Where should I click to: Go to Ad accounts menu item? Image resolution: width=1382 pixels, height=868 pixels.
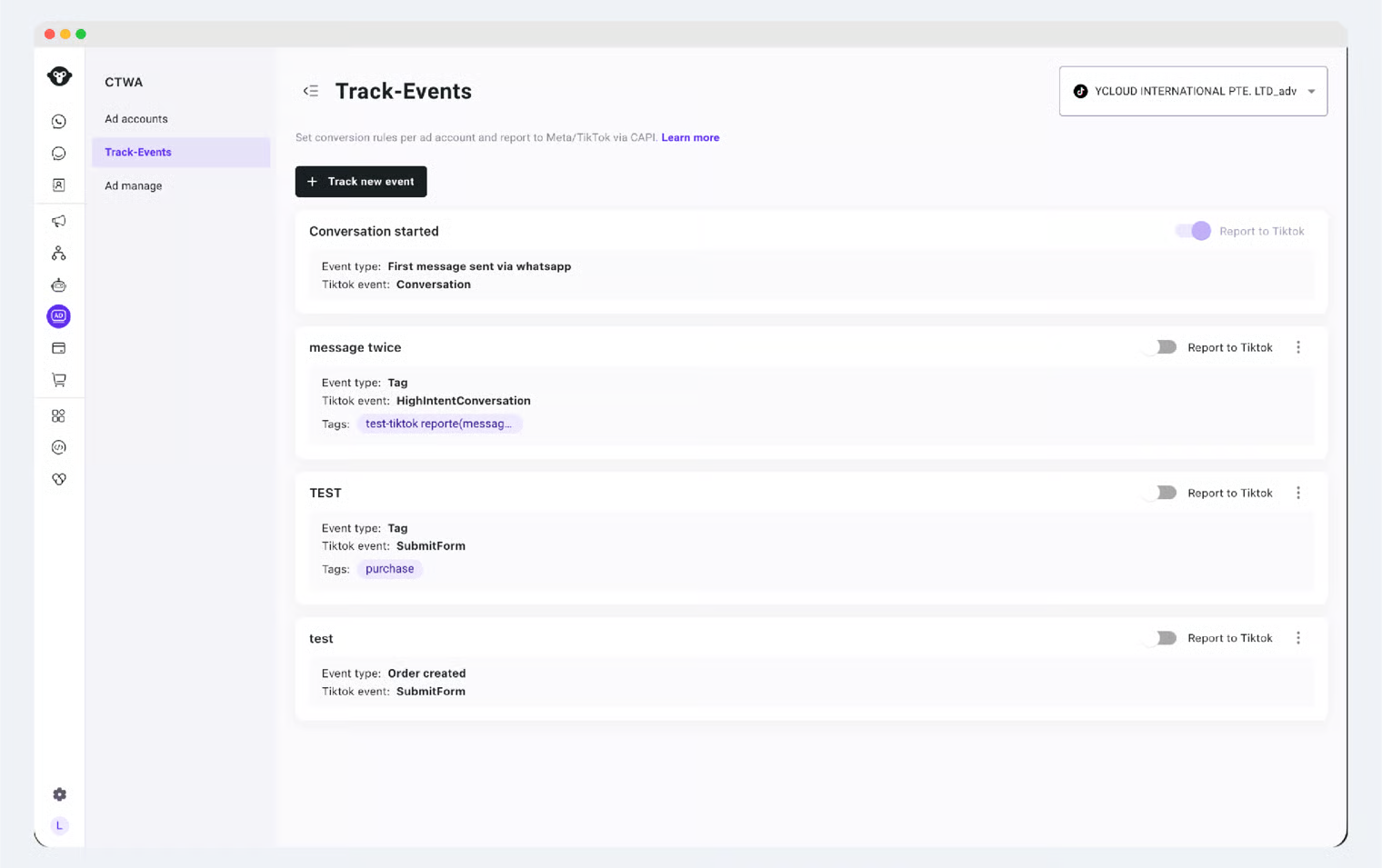coord(181,119)
